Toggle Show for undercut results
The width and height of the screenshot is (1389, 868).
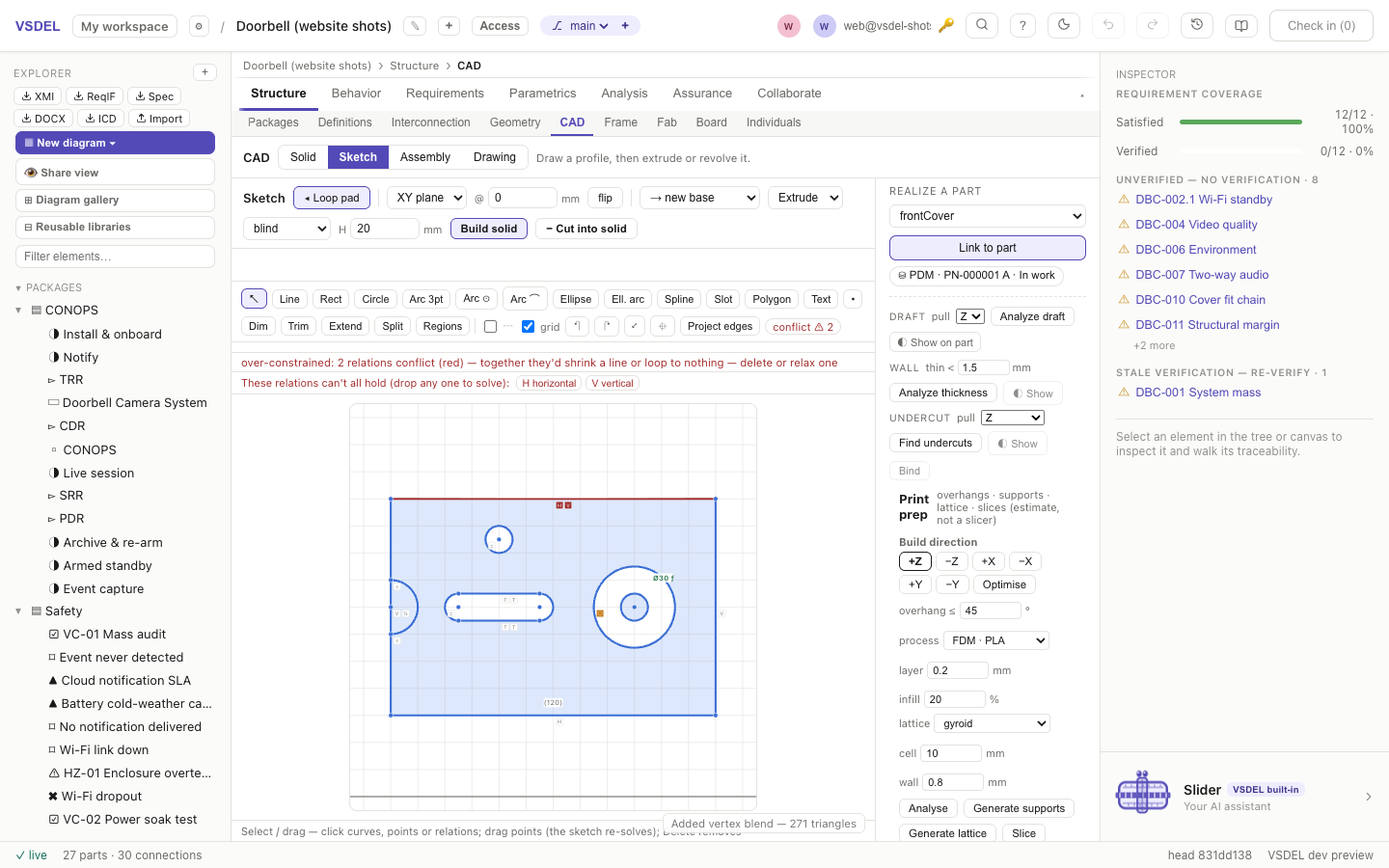tap(1018, 444)
